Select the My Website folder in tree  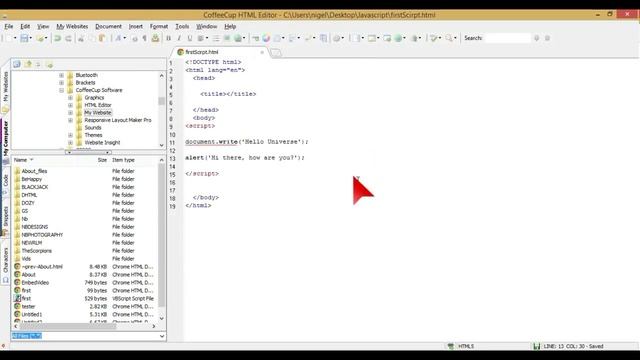click(98, 113)
